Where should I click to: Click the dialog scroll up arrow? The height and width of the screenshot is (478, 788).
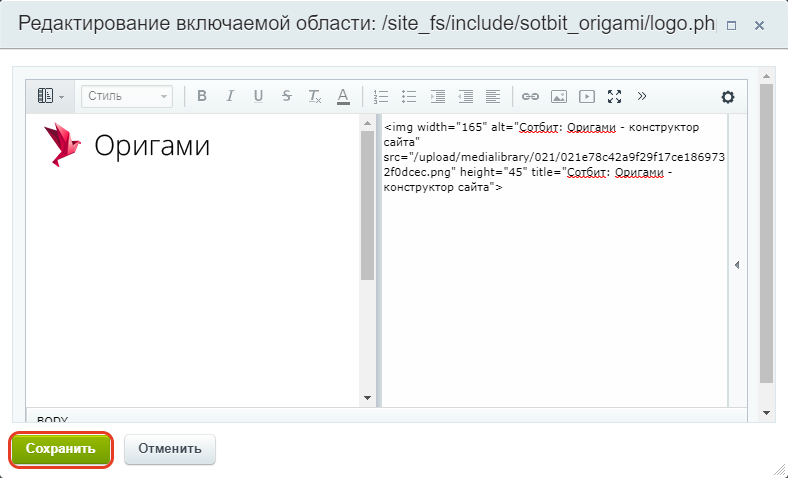tap(766, 76)
